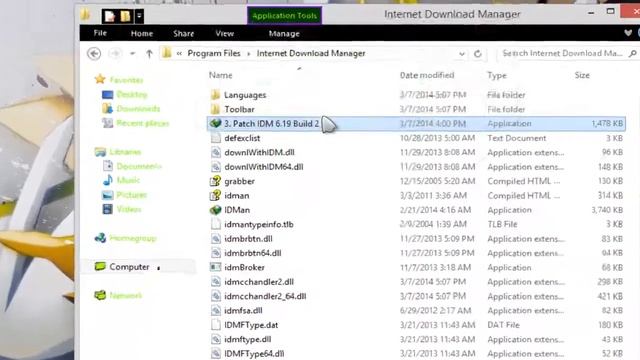Select the idman compiled HTML icon
640x360 pixels.
click(216, 196)
